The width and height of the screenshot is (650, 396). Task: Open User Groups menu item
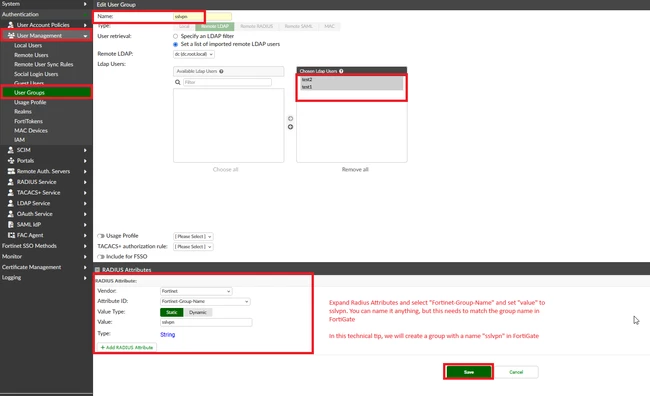(x=29, y=92)
